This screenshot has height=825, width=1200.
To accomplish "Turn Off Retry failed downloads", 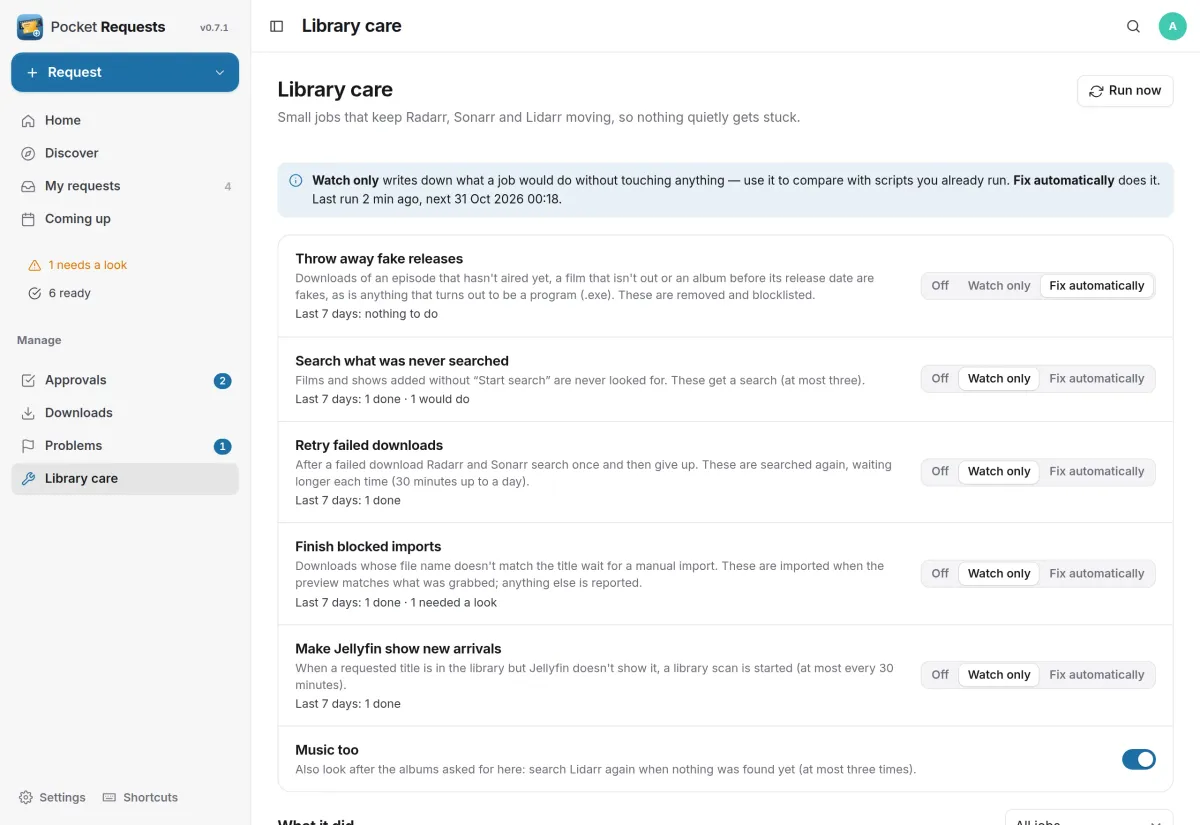I will (940, 472).
